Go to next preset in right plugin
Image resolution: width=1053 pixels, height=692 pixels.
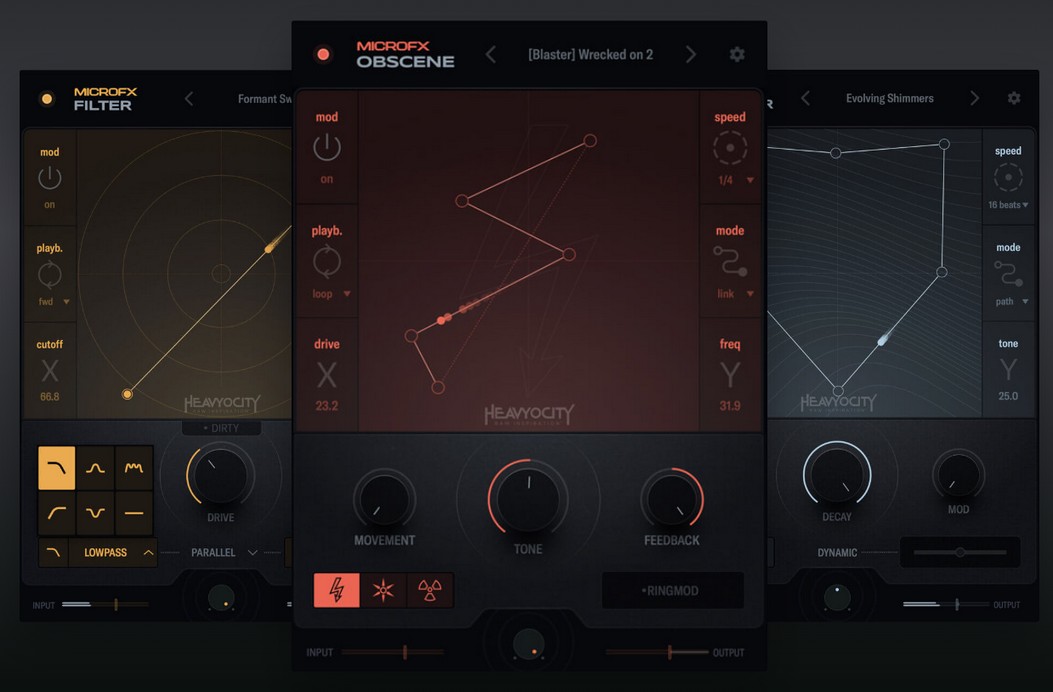(974, 98)
